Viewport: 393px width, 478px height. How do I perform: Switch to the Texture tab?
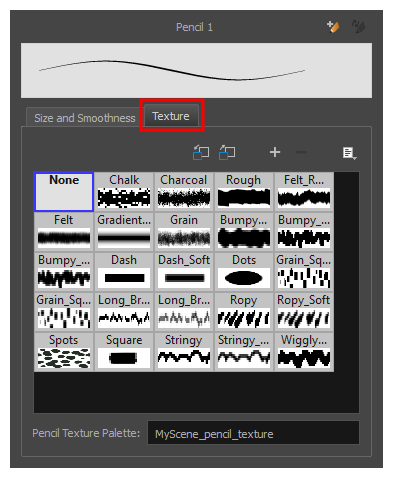(171, 116)
